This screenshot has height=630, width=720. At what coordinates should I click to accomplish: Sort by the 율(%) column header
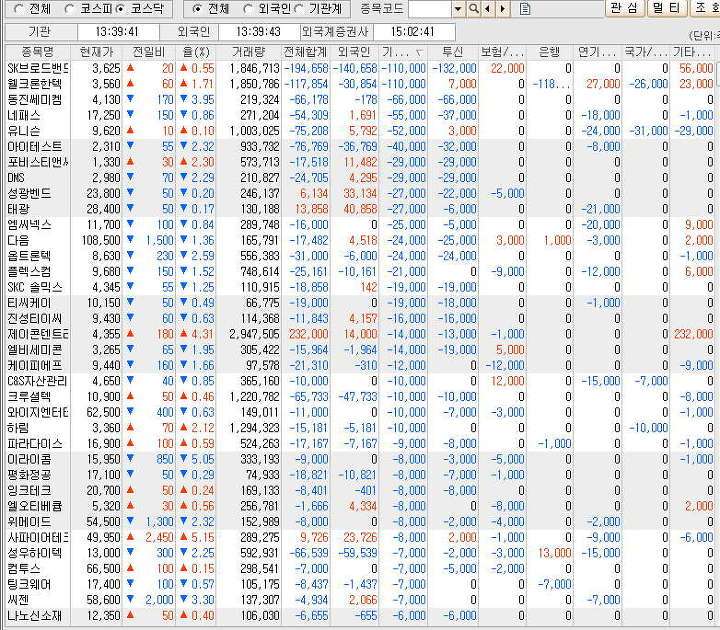click(x=196, y=52)
